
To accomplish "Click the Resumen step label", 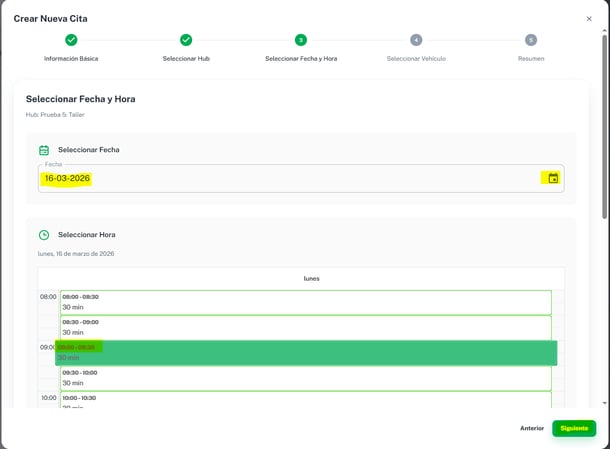I will pos(531,59).
